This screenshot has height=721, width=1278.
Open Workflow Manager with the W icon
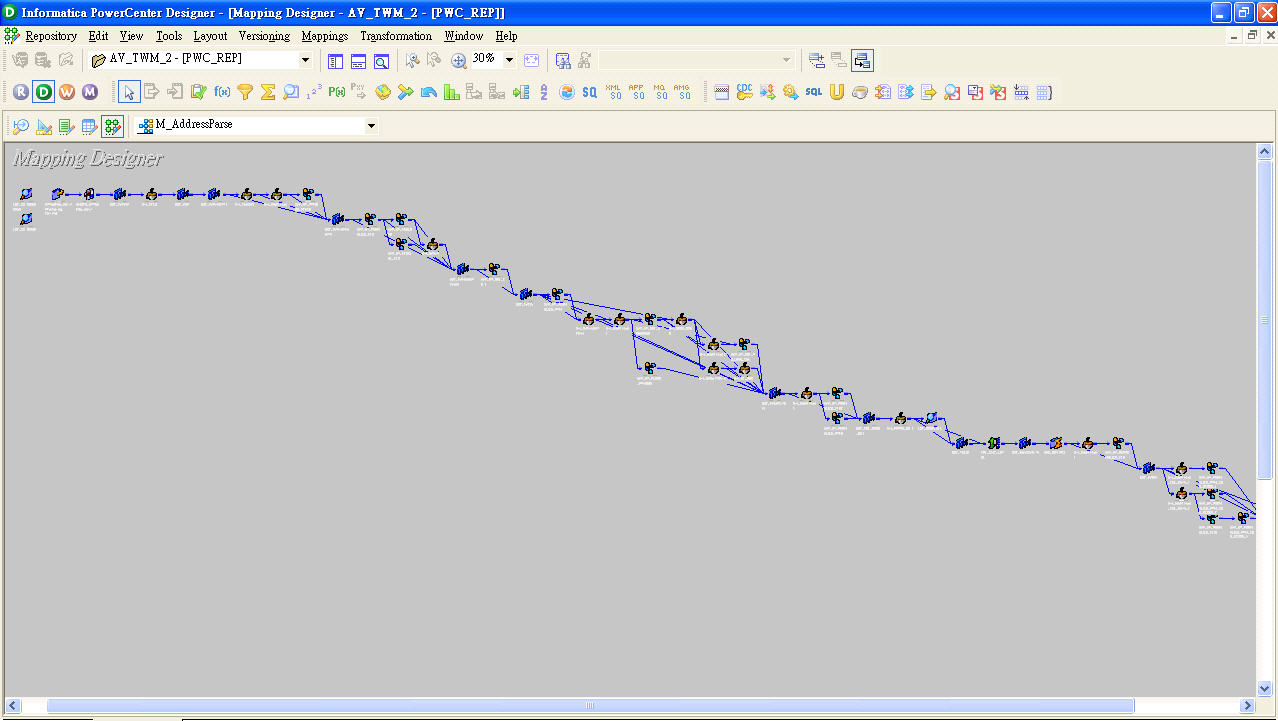tap(67, 92)
